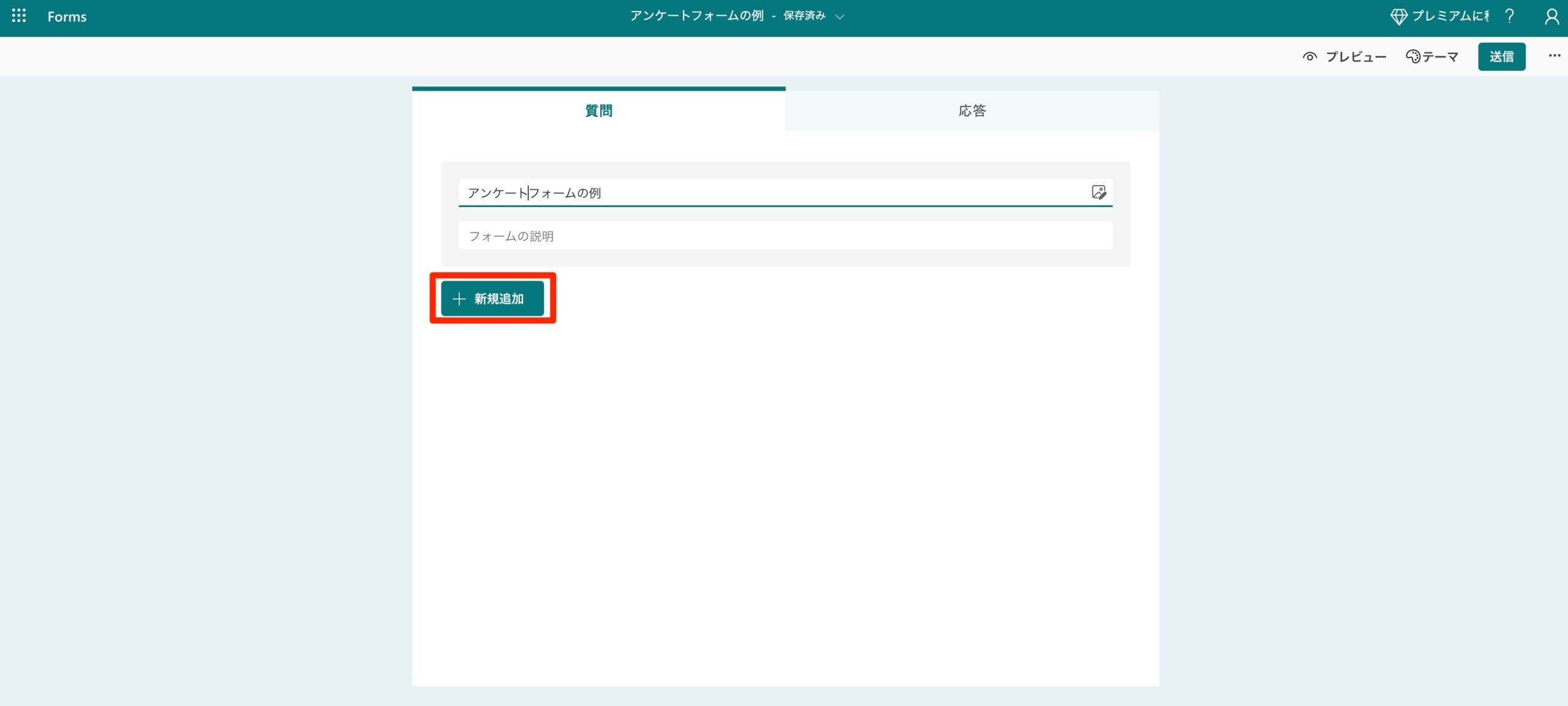Select the 質問 tab
Image resolution: width=1568 pixels, height=706 pixels.
[598, 111]
